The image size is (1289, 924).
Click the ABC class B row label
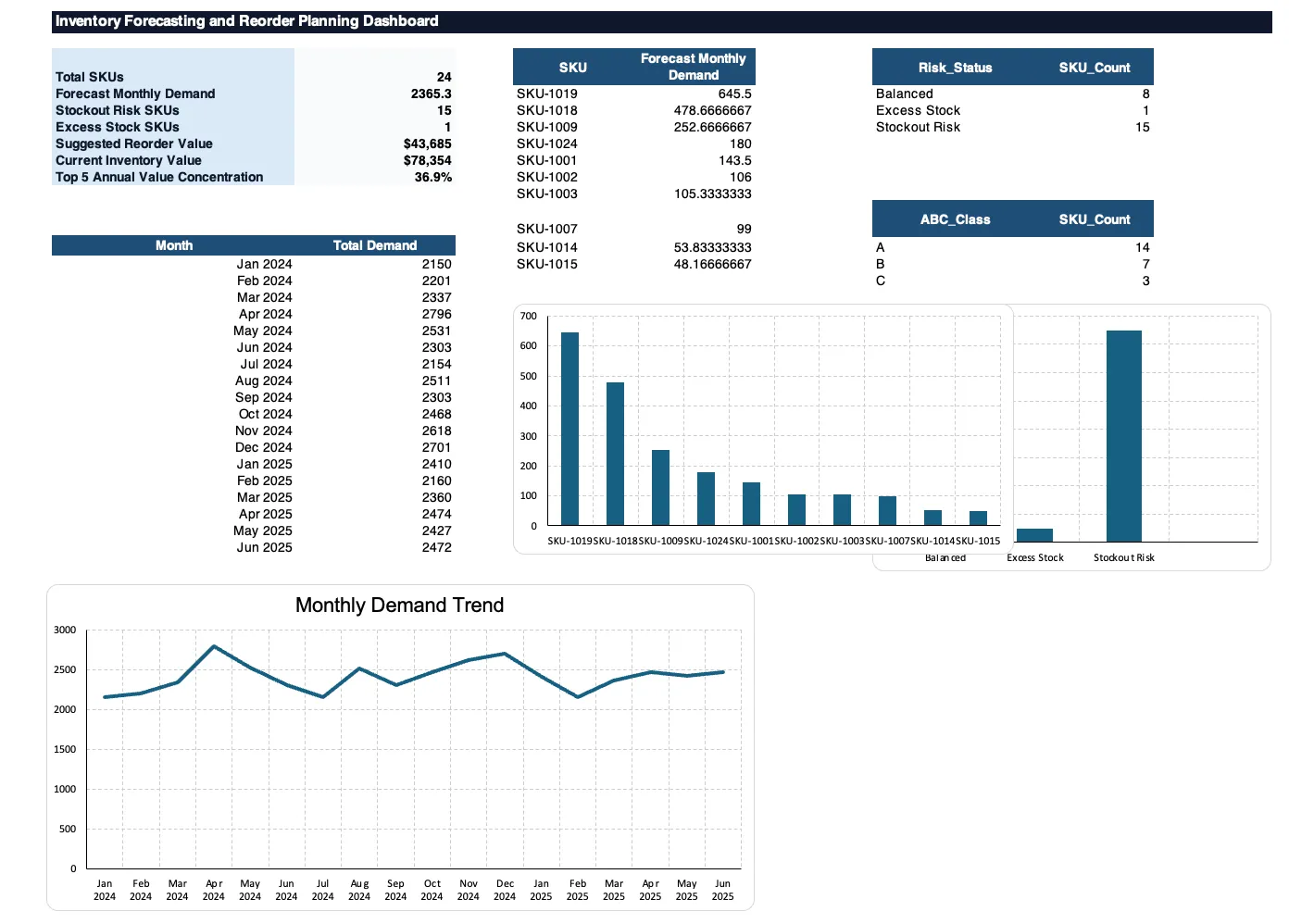coord(881,264)
